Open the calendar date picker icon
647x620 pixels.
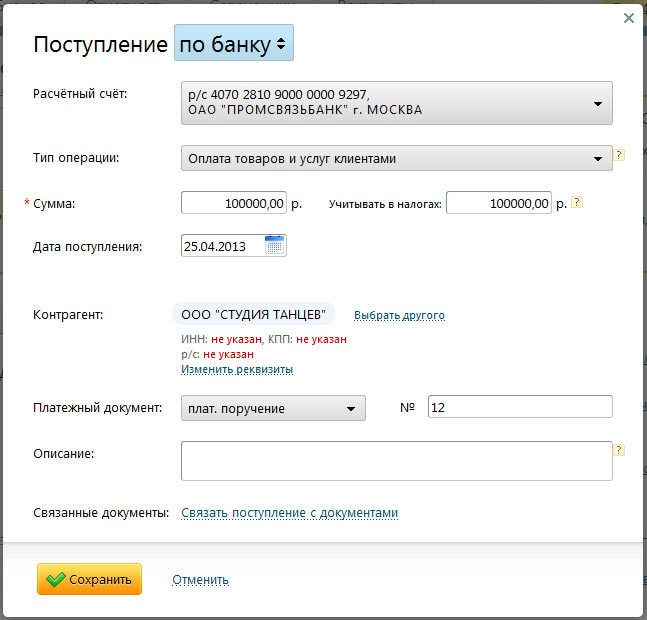click(x=275, y=245)
